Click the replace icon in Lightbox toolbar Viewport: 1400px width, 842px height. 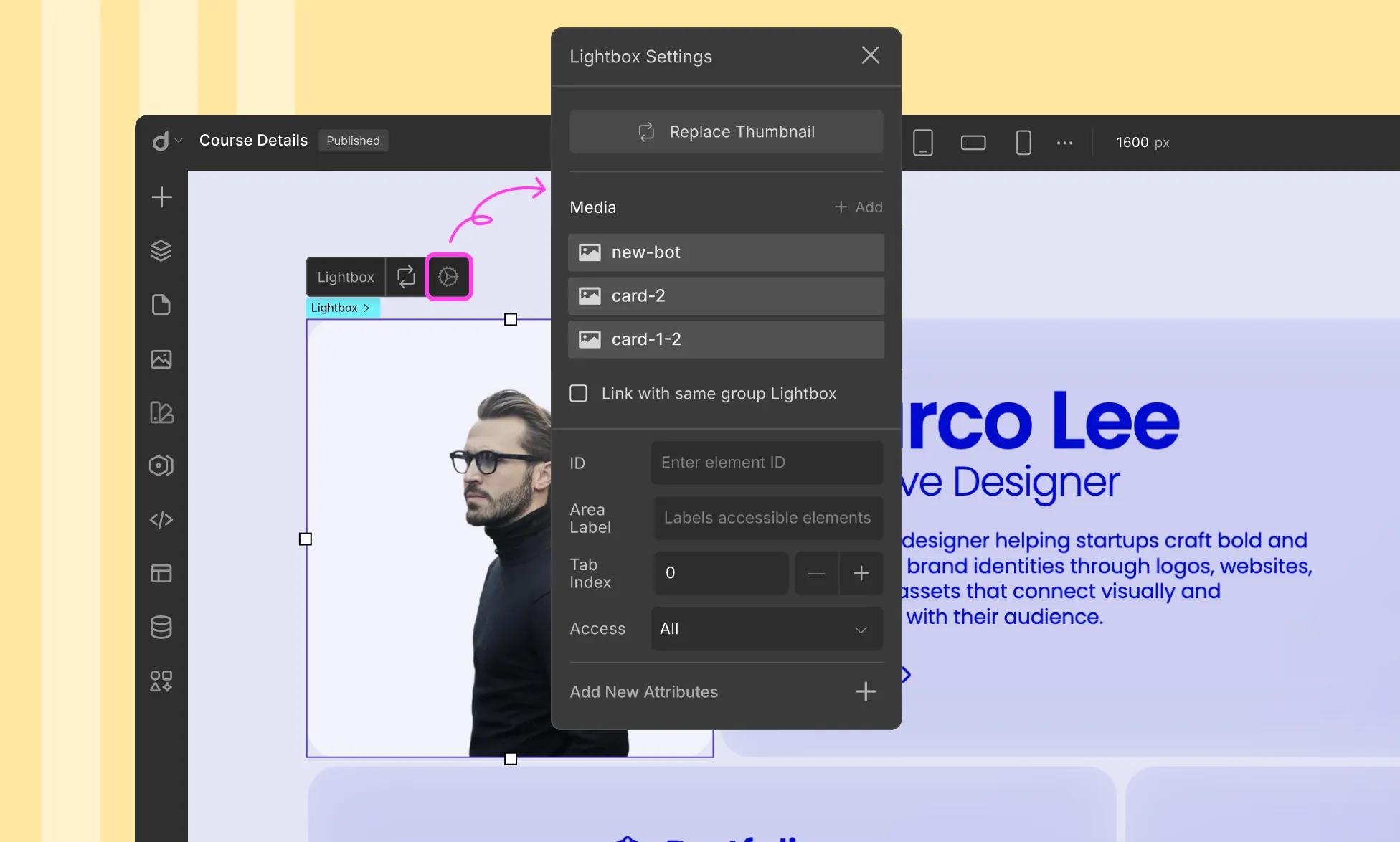[x=406, y=277]
